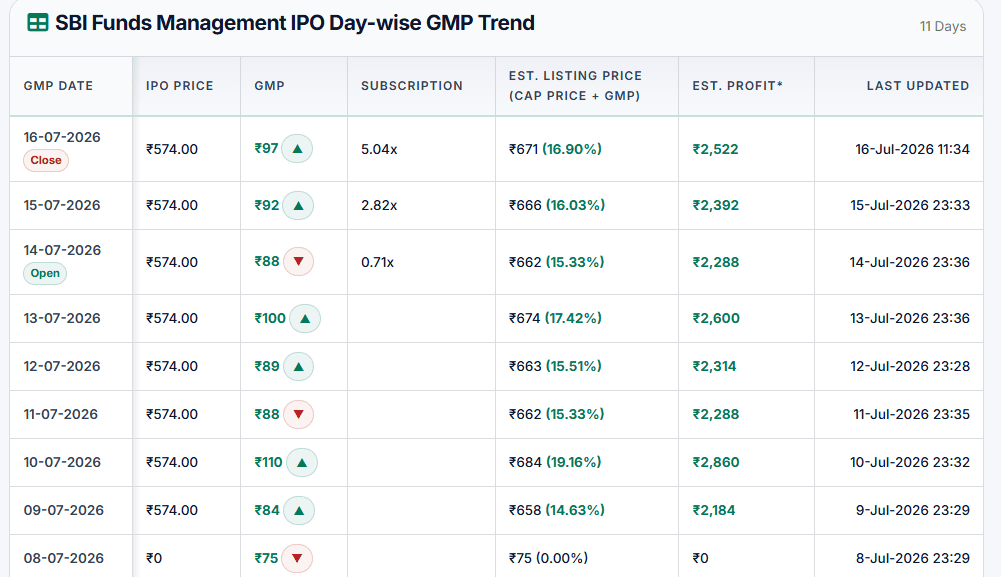The width and height of the screenshot is (1001, 577).
Task: Click the ₹574.00 IPO price in the 16-07-2026 row
Action: point(172,149)
